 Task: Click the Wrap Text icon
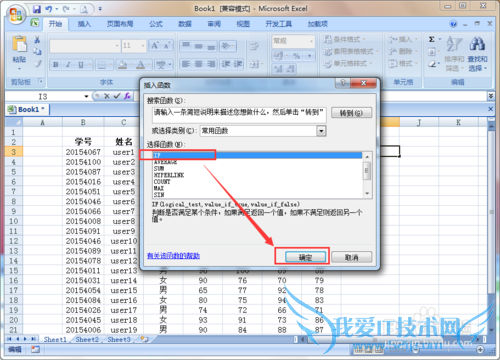point(254,46)
